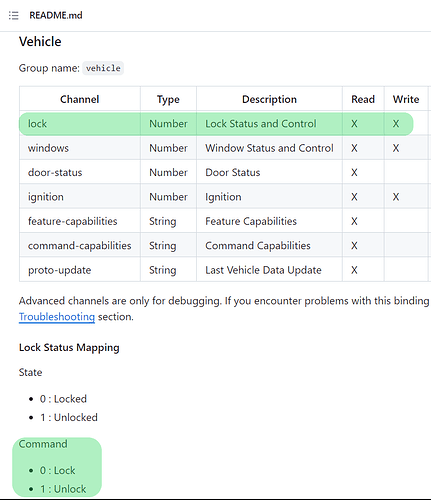
Task: Click the Read column header
Action: click(363, 99)
